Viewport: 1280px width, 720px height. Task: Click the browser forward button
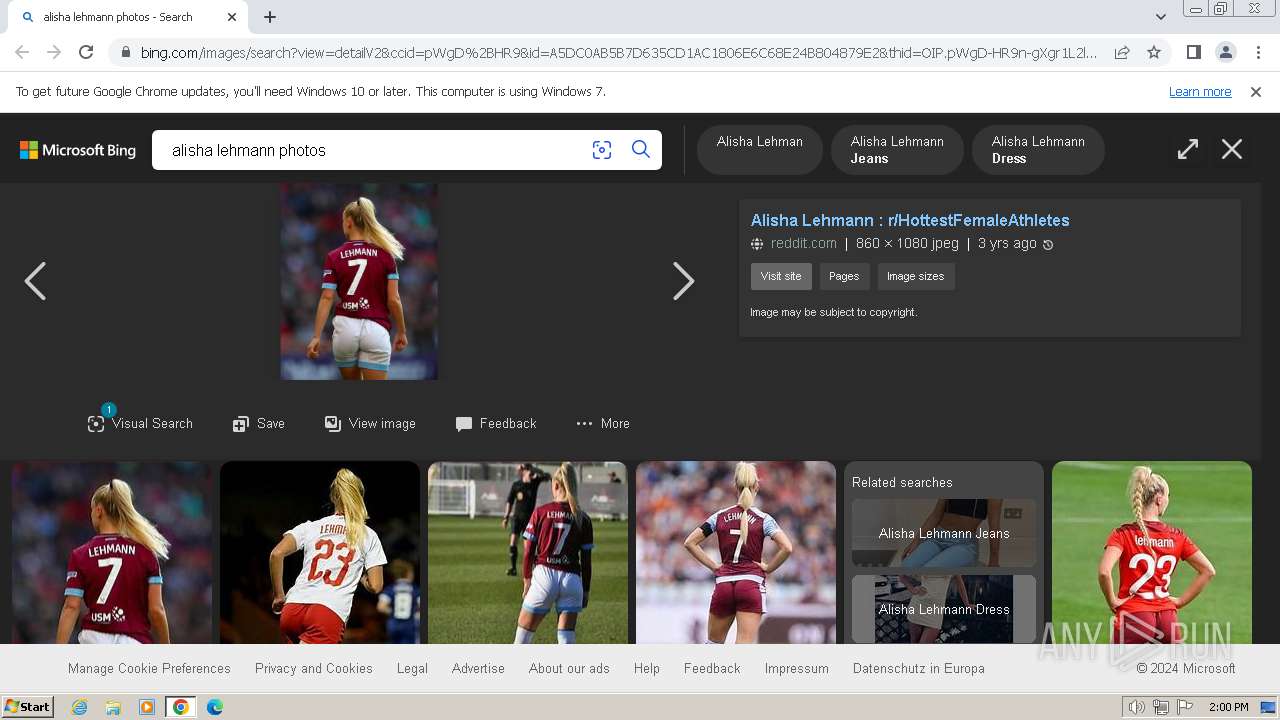click(x=54, y=52)
